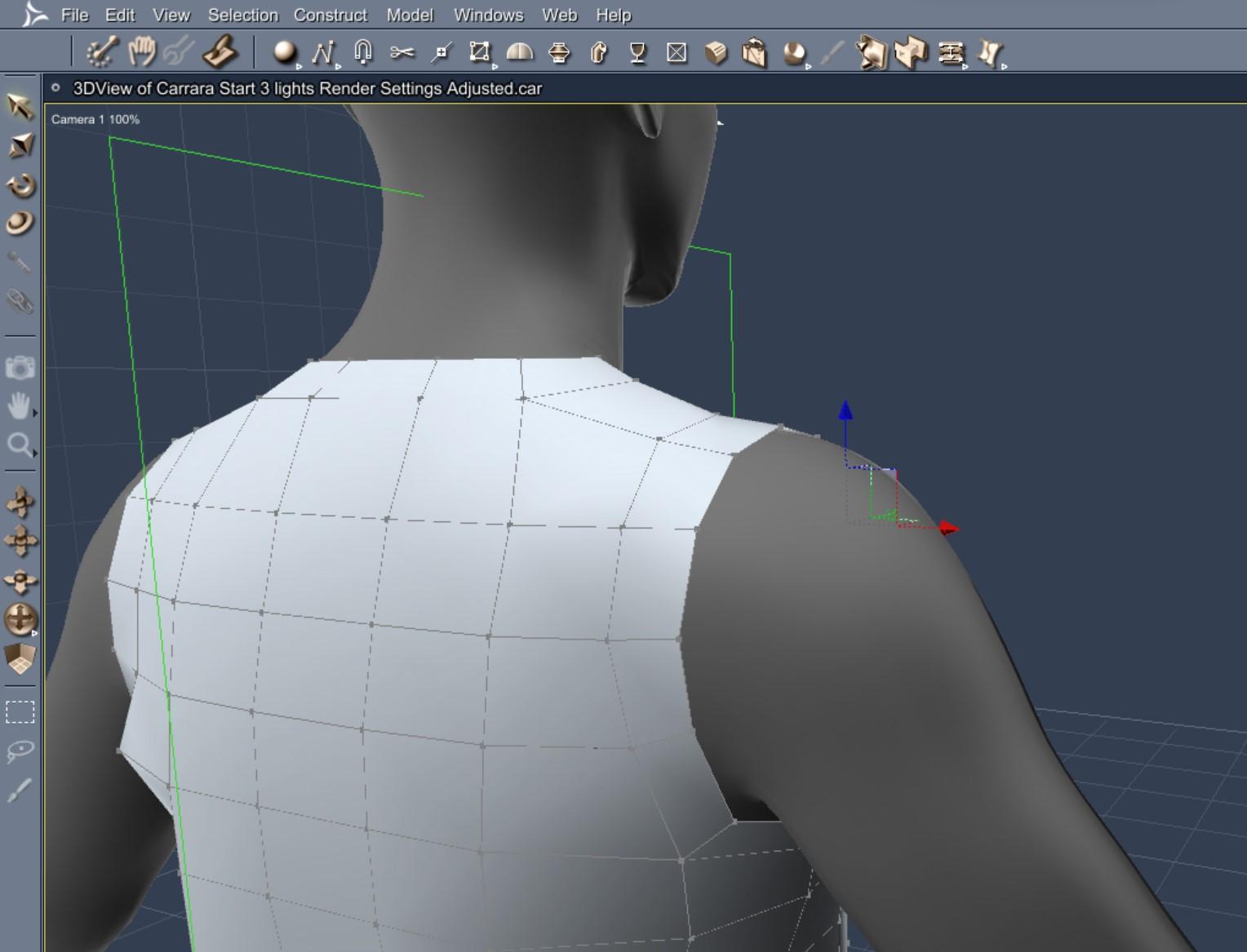Select the round four-arrow view rotation tool
Screen dimensions: 1247x952
[x=20, y=619]
